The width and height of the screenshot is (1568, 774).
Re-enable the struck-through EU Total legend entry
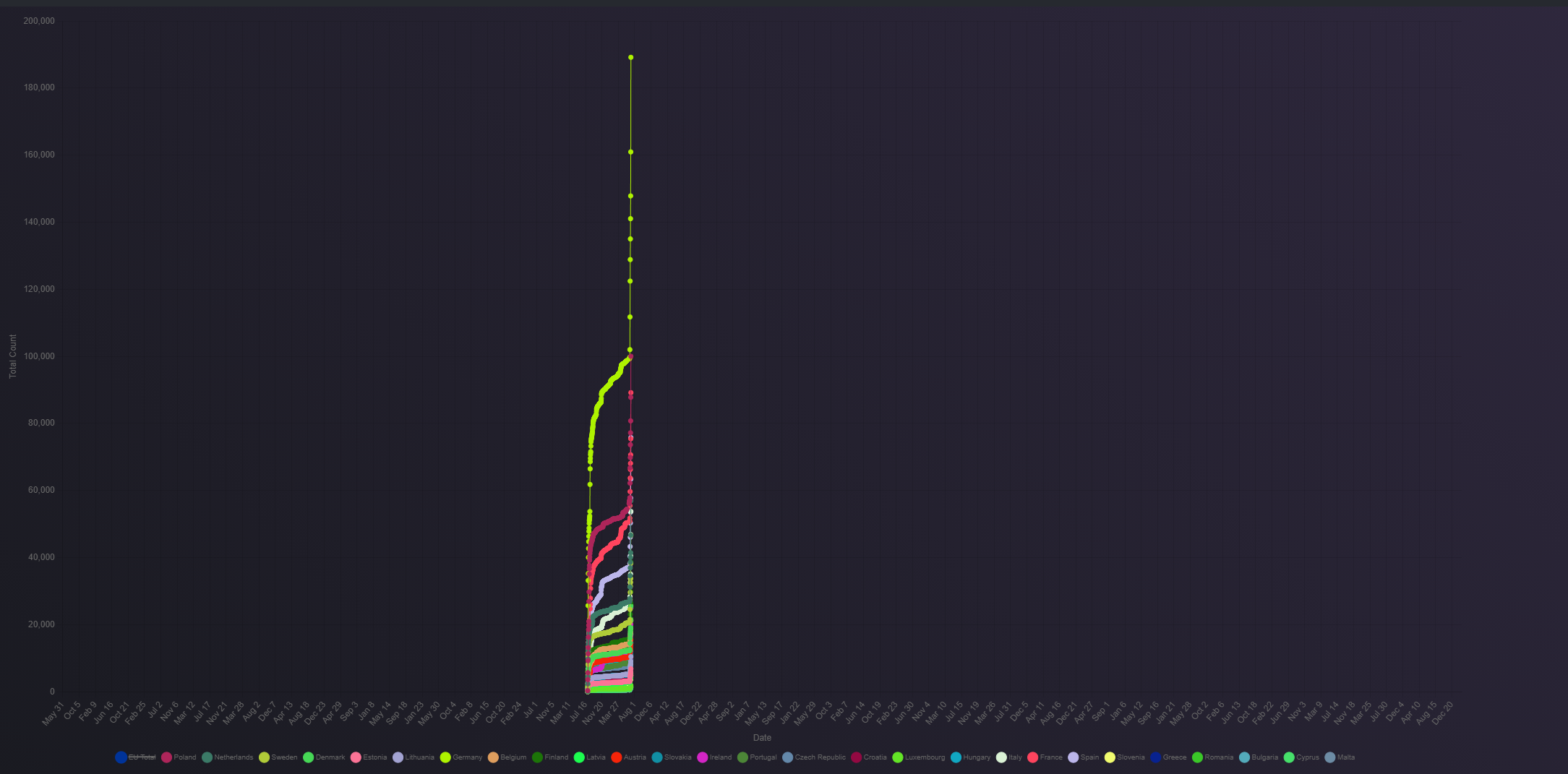click(136, 757)
